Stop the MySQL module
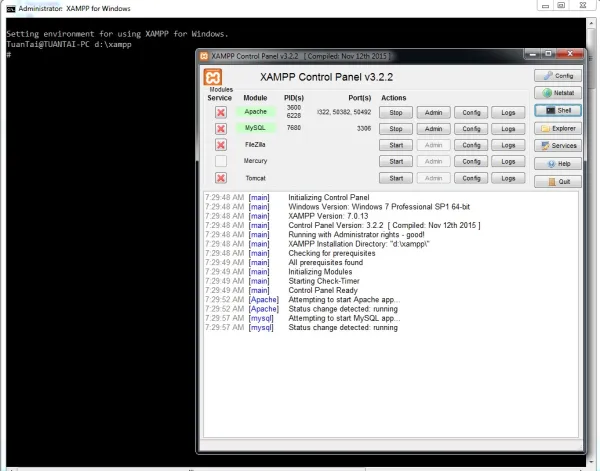Image resolution: width=600 pixels, height=471 pixels. point(396,129)
